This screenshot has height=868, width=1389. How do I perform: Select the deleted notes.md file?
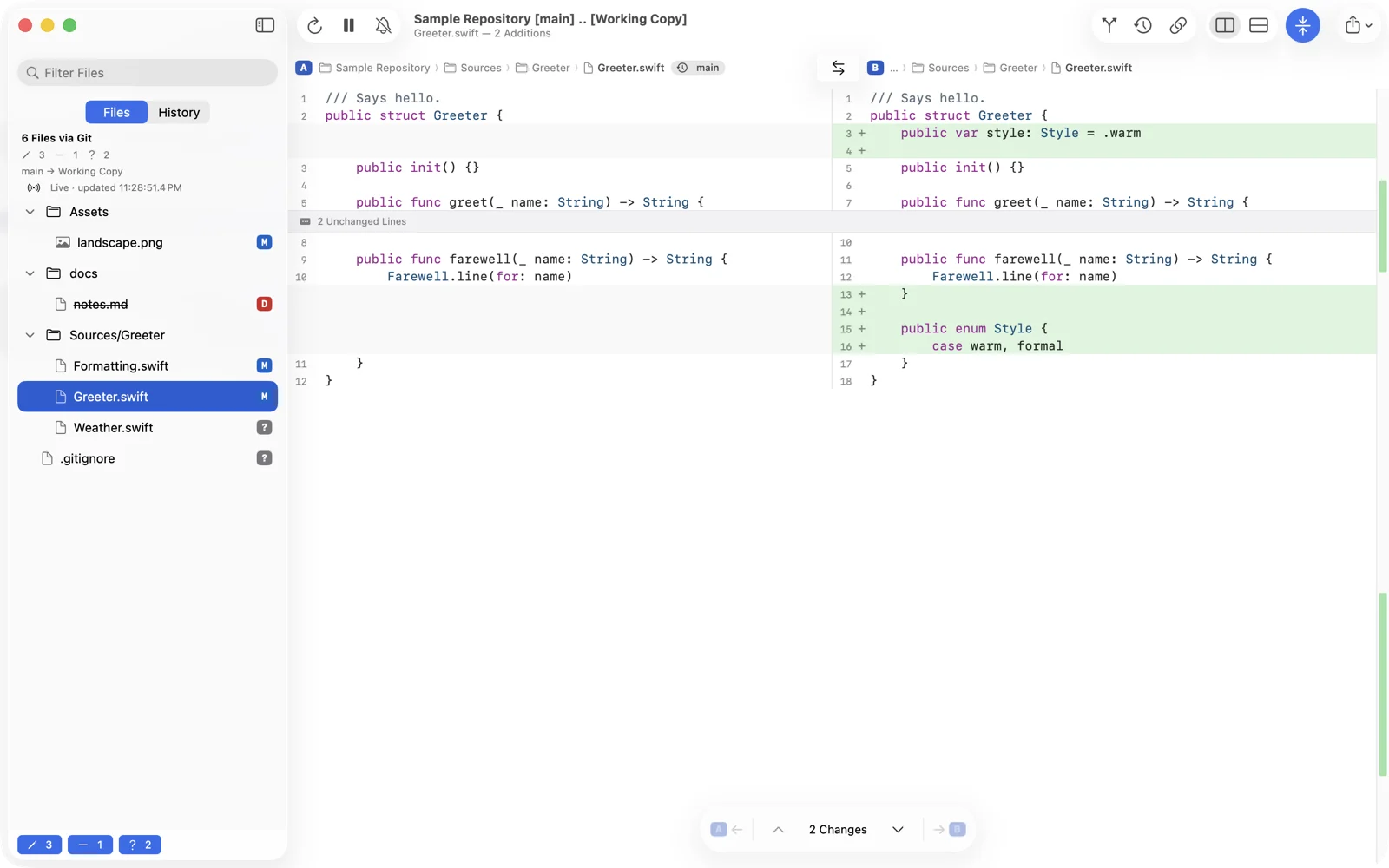148,304
